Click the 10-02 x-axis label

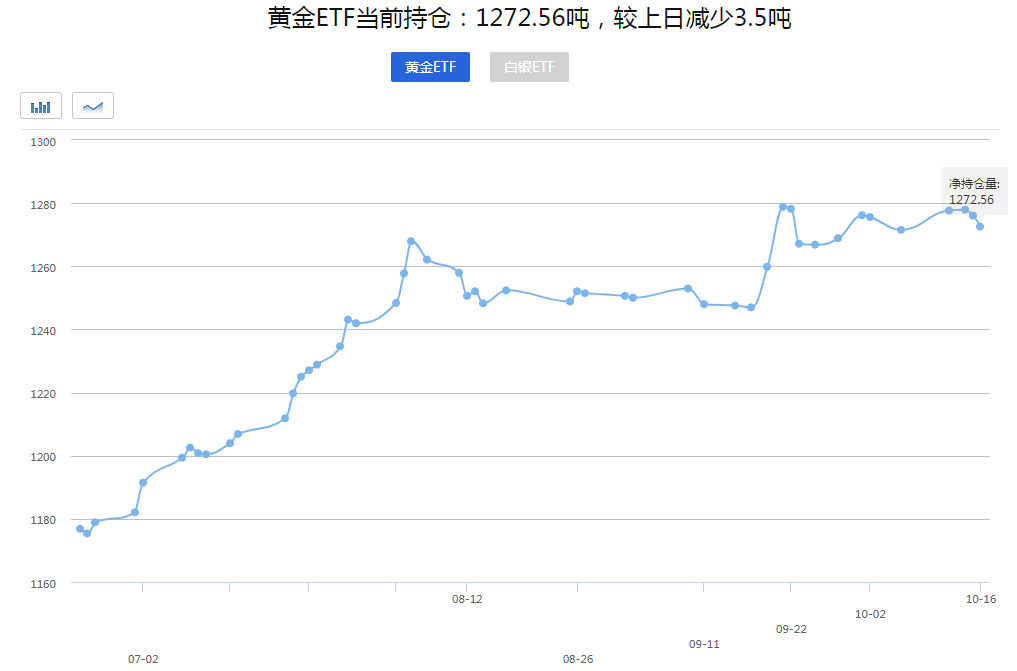click(870, 614)
